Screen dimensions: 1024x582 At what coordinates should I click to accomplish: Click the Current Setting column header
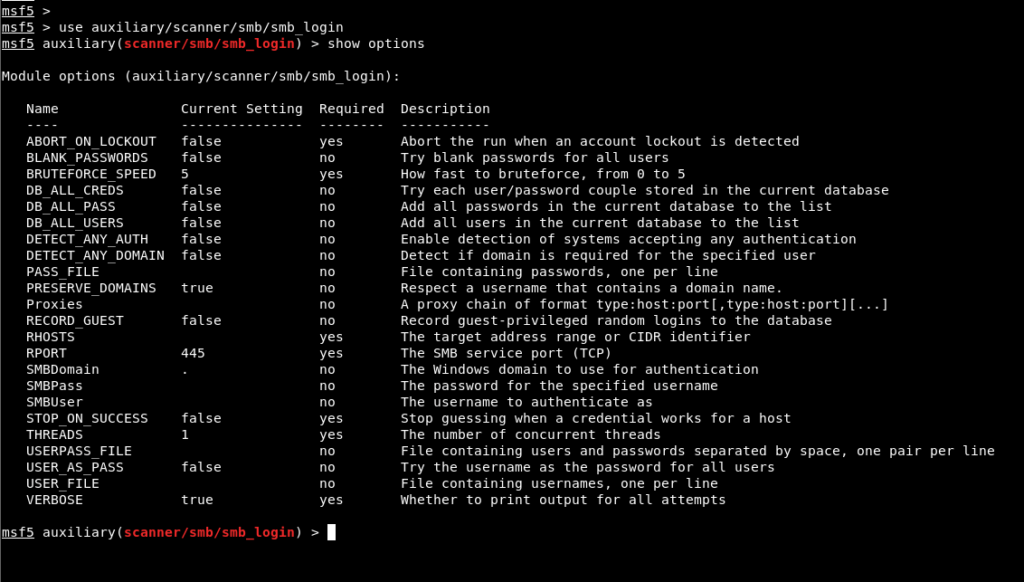(241, 108)
